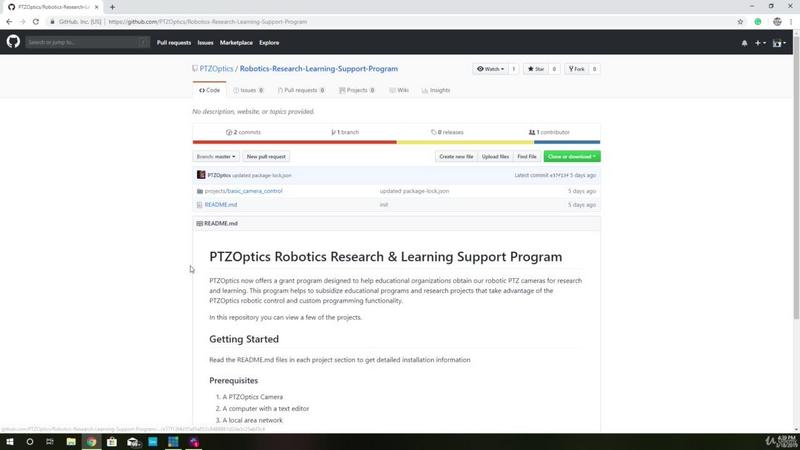
Task: Click the blue segment of language bar
Action: 567,142
